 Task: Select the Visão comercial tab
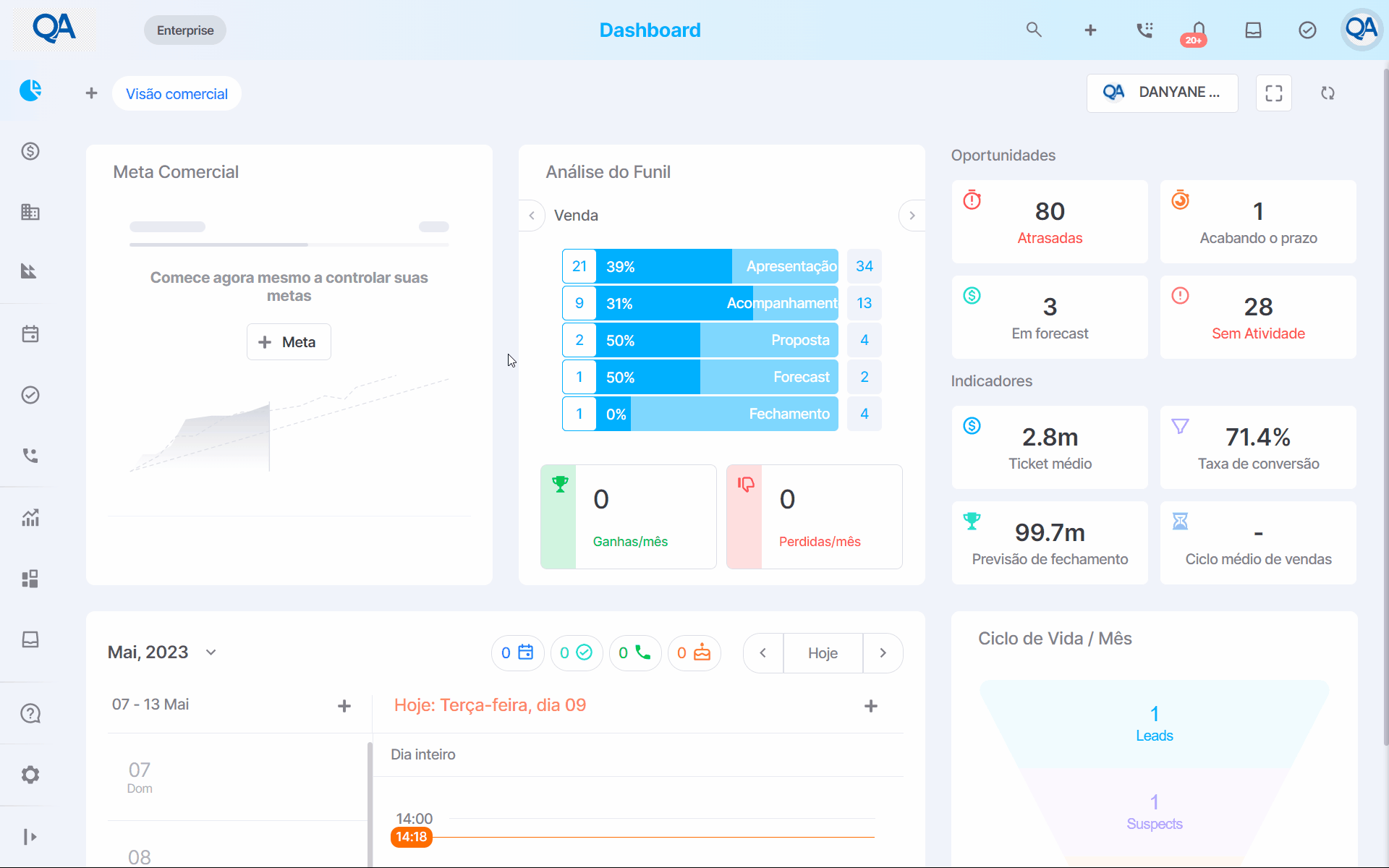[x=177, y=93]
